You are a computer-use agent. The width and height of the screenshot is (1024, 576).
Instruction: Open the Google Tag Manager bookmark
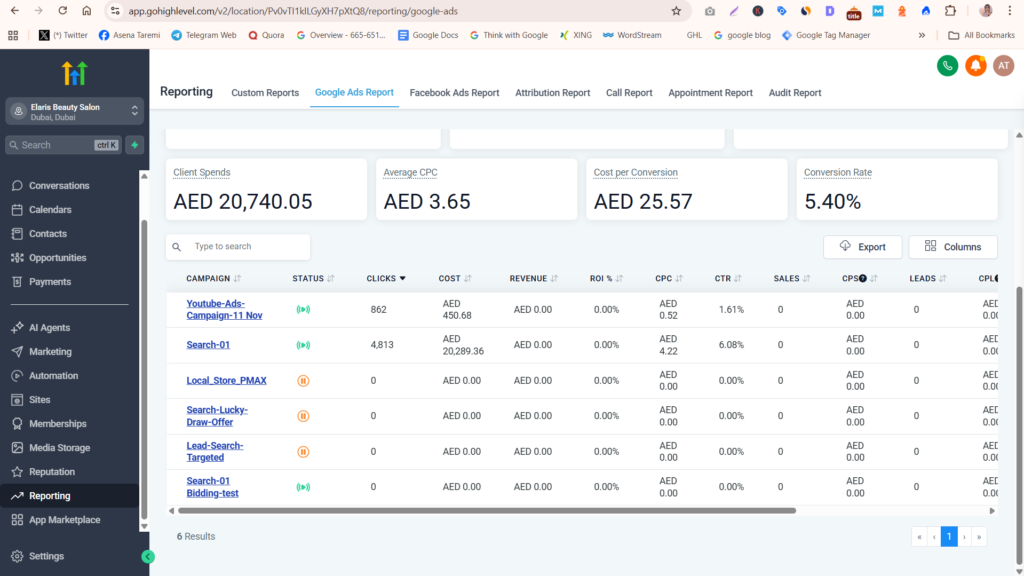pyautogui.click(x=826, y=35)
